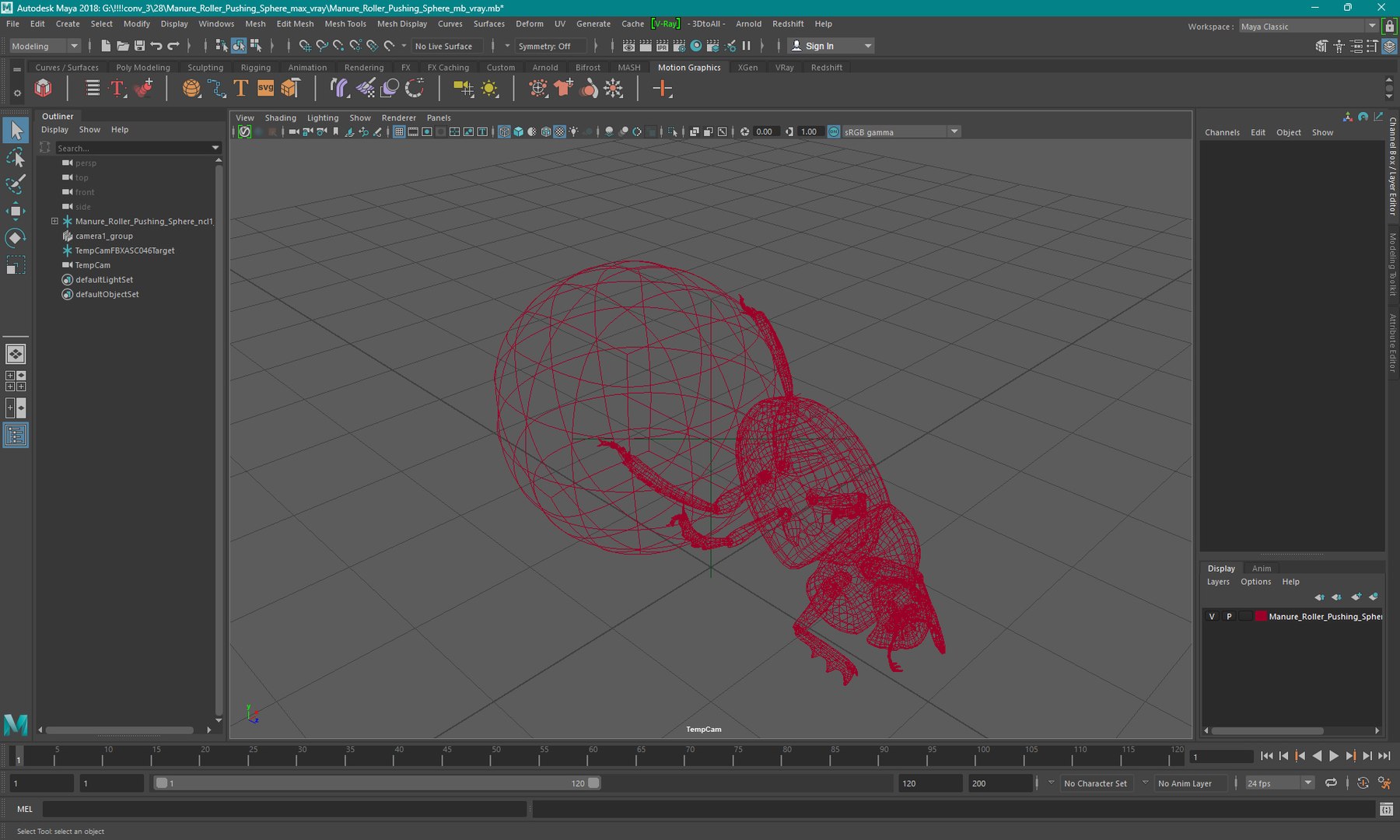
Task: Open the Modeling menu set dropdown
Action: [44, 46]
